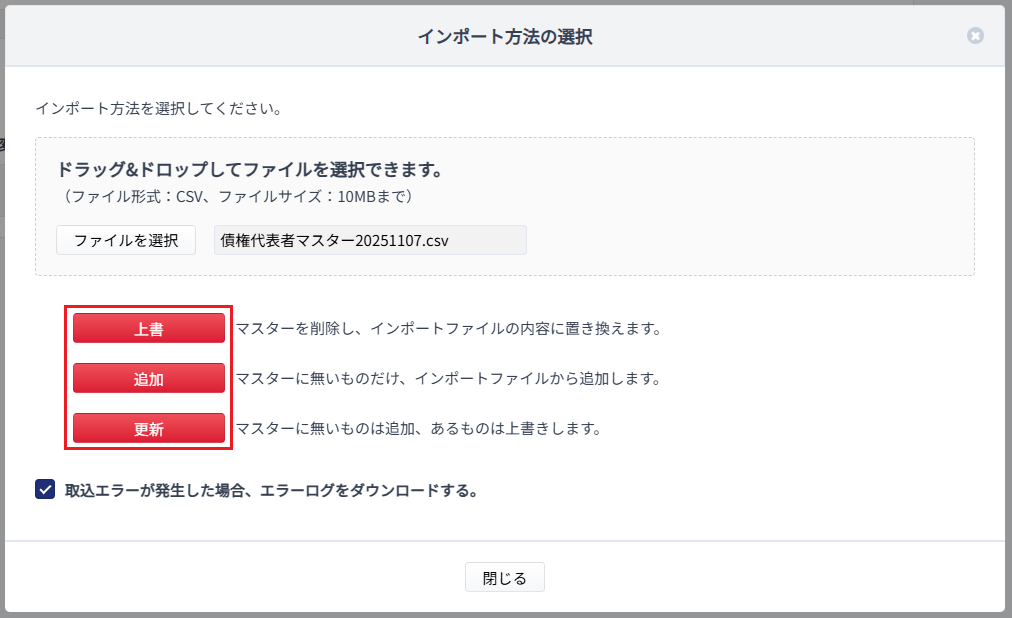Click the ファイルを選択 button
Image resolution: width=1012 pixels, height=618 pixels.
[126, 240]
